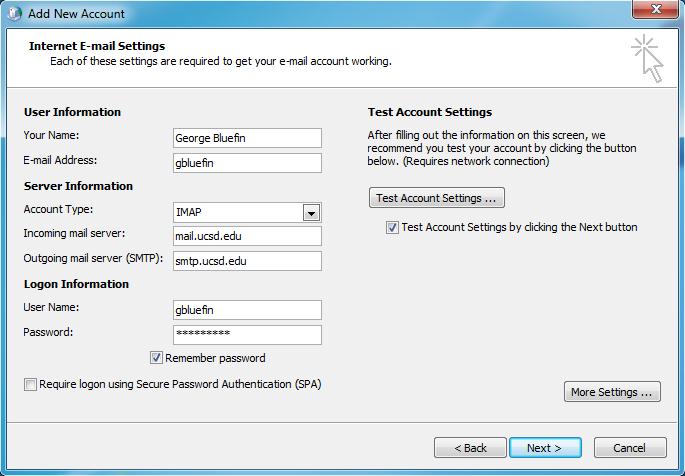
Task: Close the Add New Account dialog
Action: tap(655, 9)
